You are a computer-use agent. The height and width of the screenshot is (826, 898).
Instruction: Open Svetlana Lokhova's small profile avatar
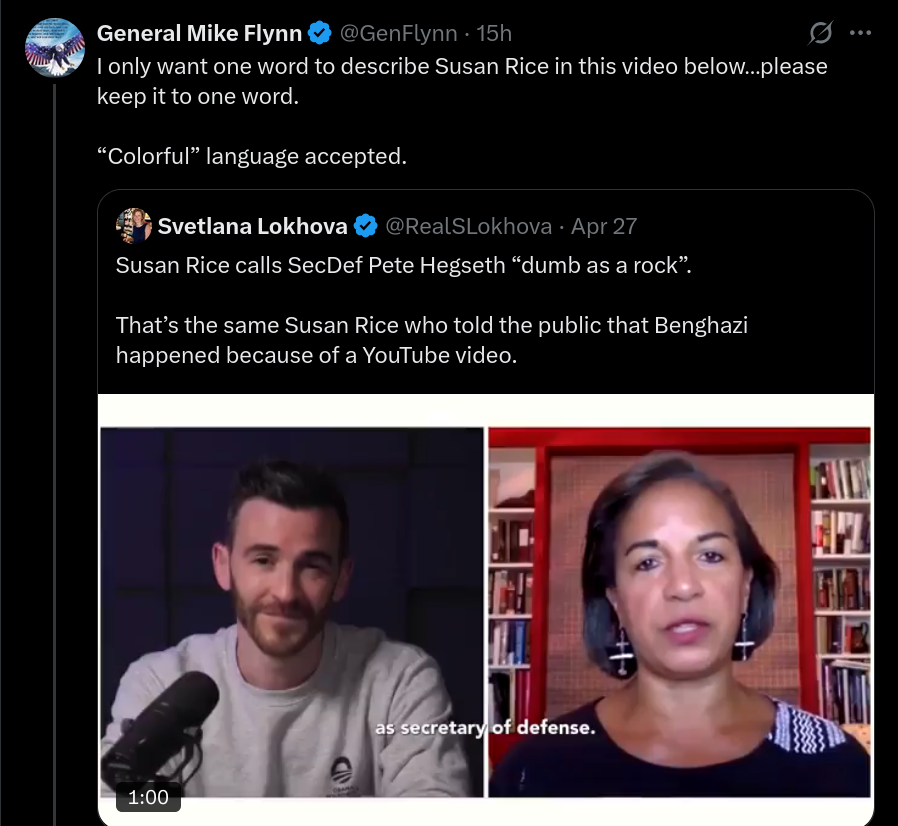[133, 226]
